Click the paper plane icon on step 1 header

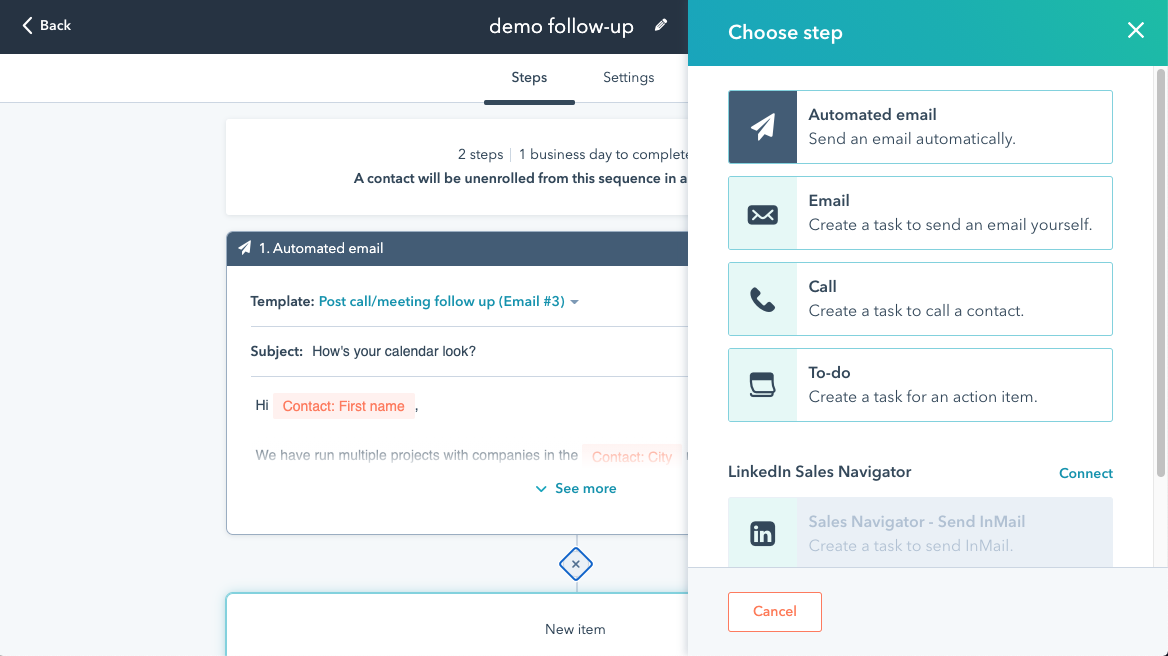pos(243,248)
